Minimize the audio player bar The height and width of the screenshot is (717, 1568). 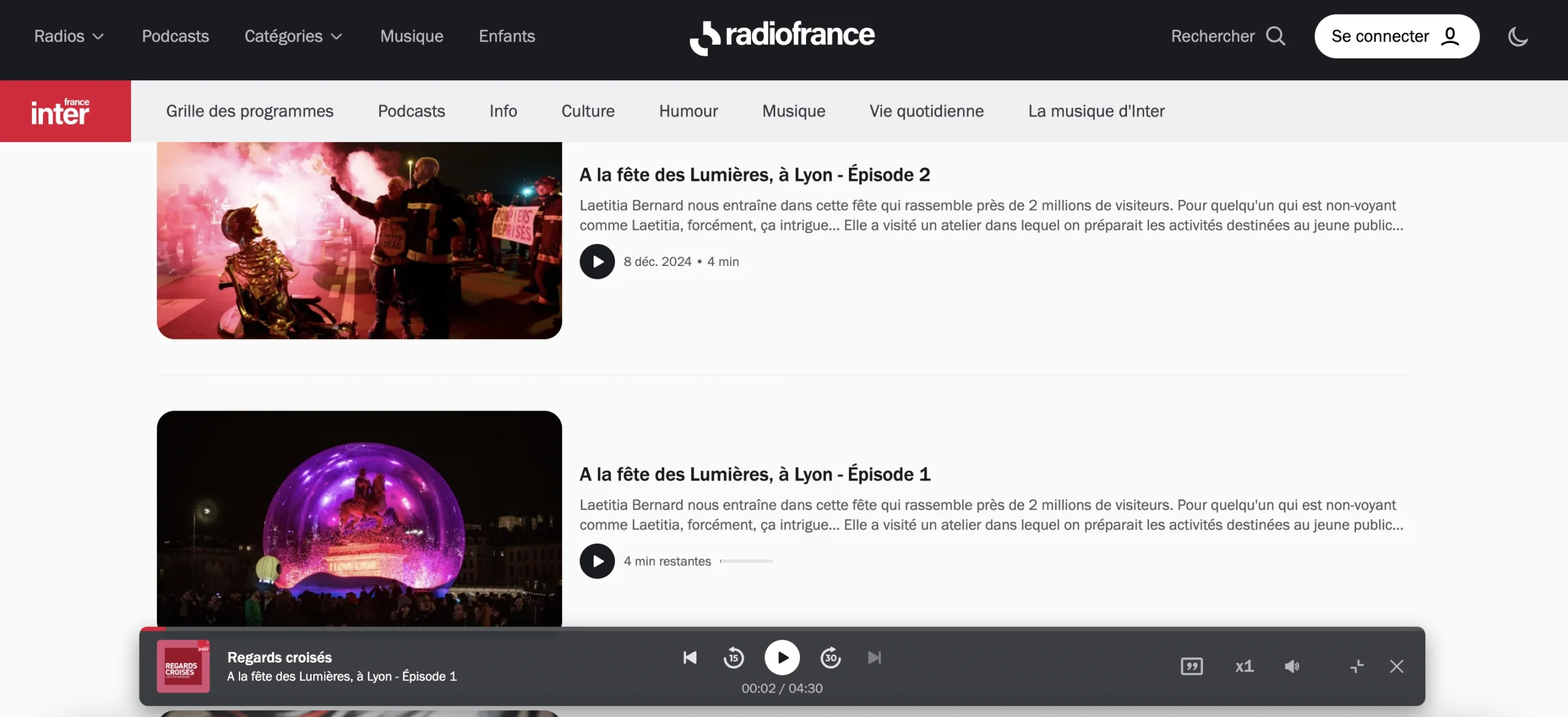pyautogui.click(x=1357, y=666)
